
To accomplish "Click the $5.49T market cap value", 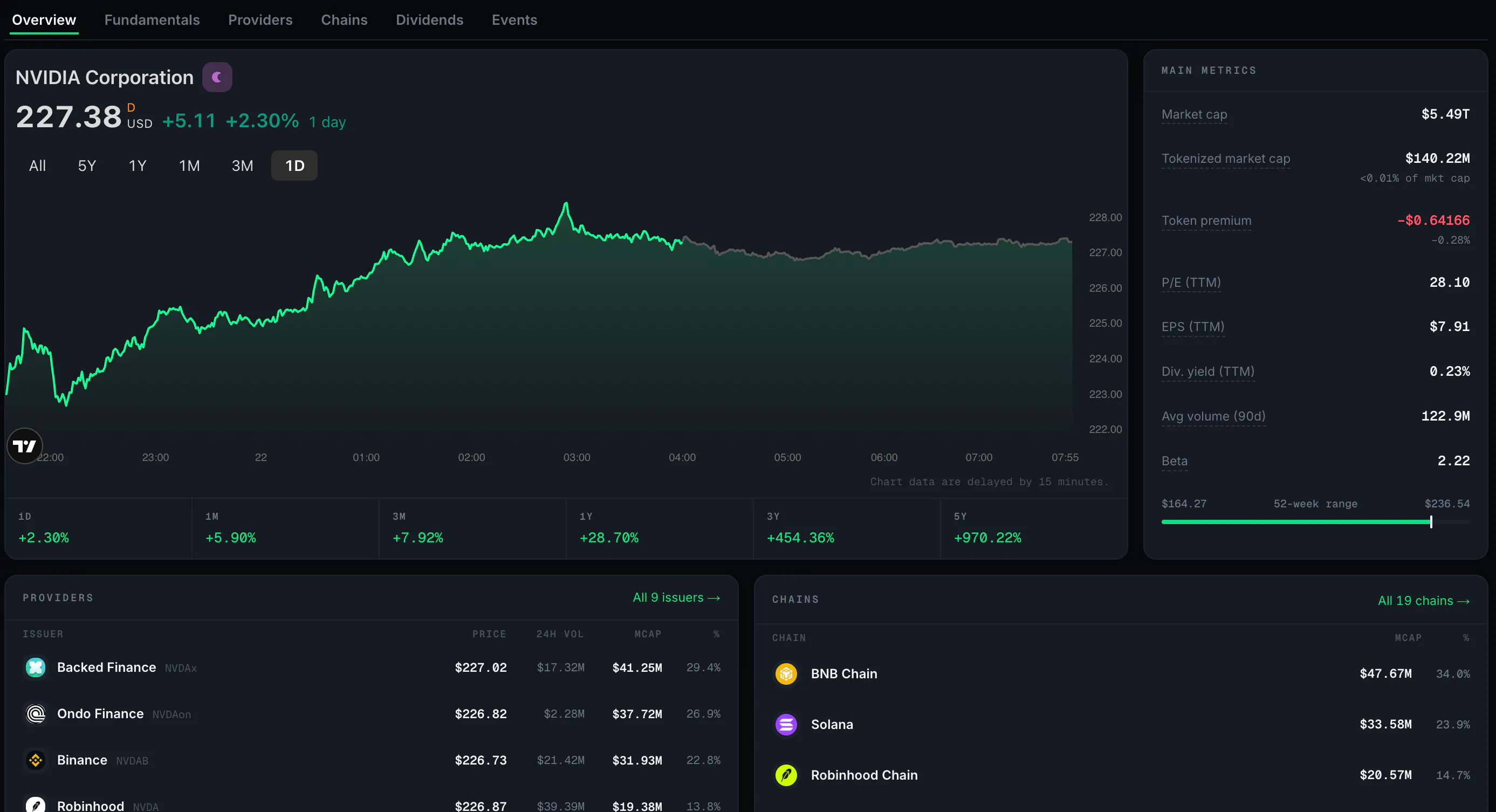I will point(1445,114).
